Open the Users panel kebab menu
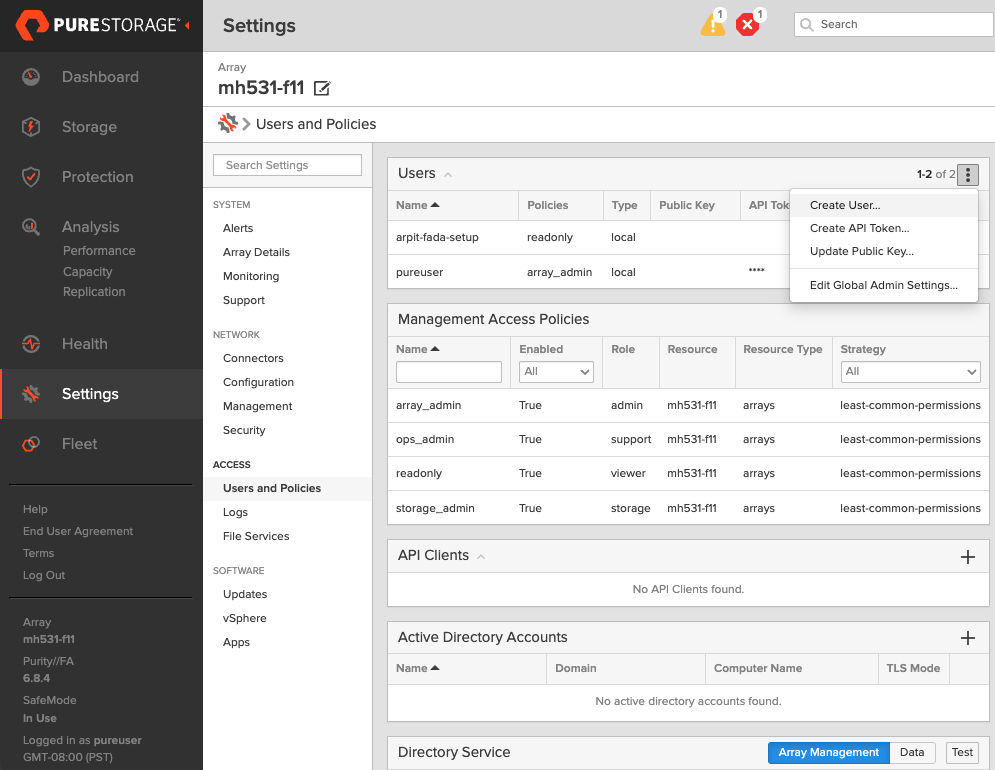Screen dimensions: 995x770 point(967,174)
